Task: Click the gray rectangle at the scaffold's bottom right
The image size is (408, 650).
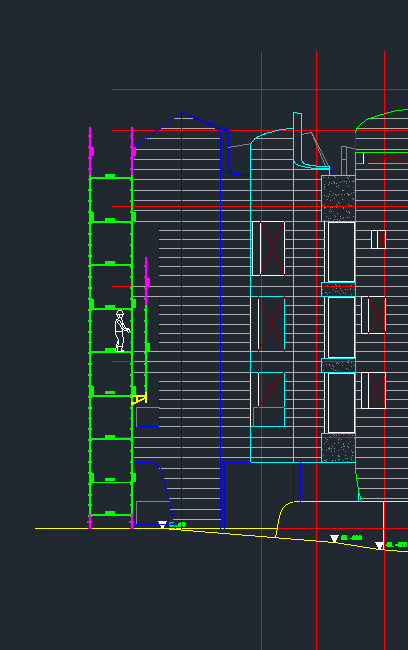Action: pyautogui.click(x=152, y=512)
